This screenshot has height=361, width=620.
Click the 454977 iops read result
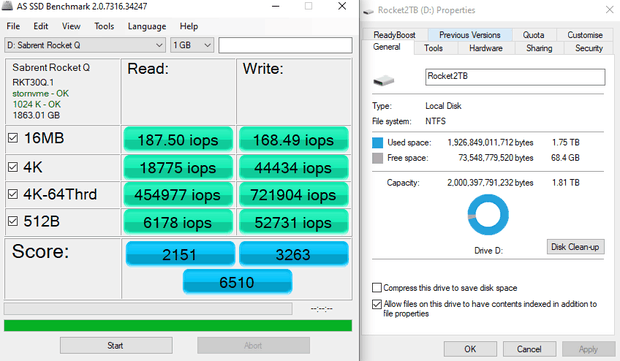(x=178, y=195)
